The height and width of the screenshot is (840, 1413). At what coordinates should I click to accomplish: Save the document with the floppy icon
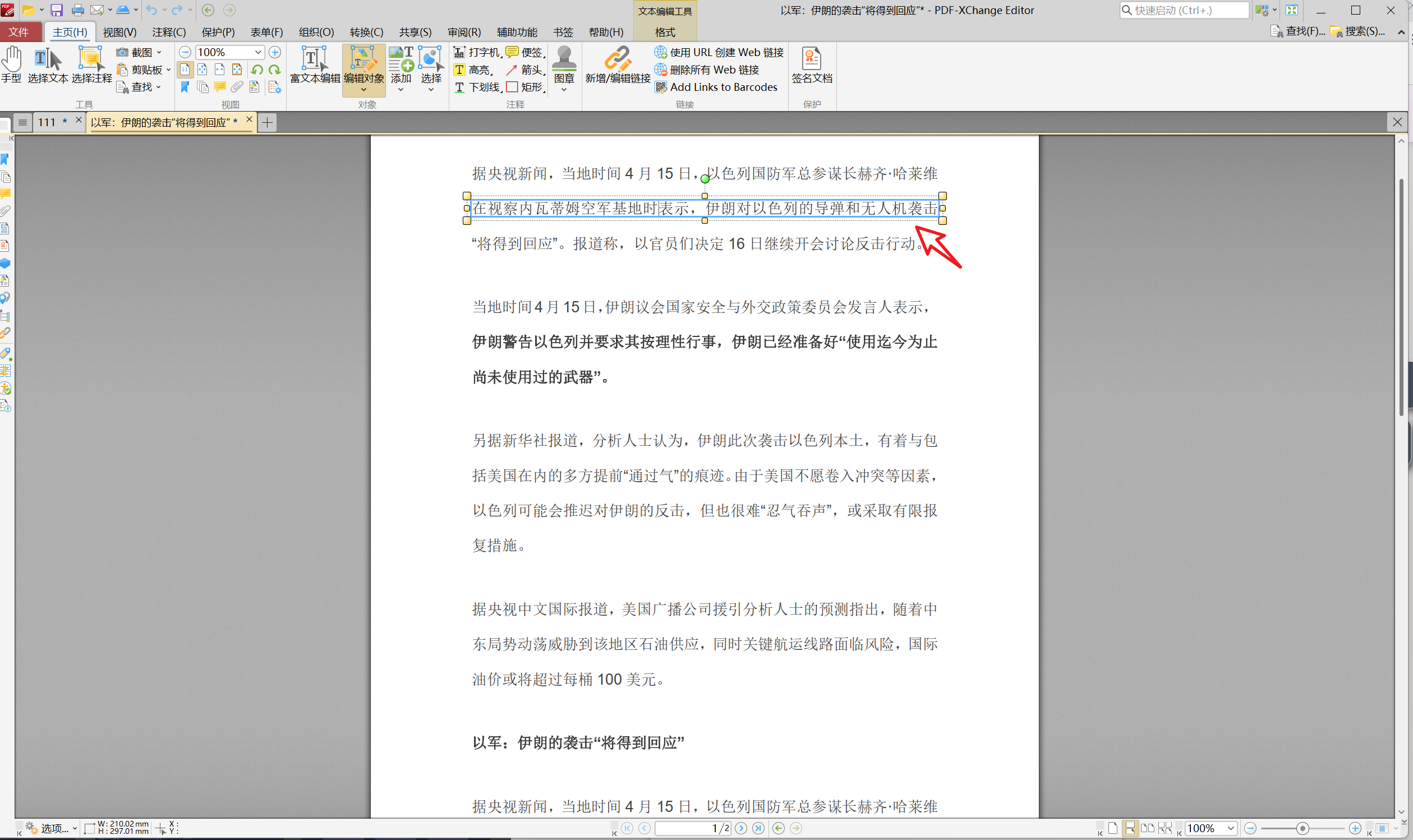pyautogui.click(x=57, y=10)
